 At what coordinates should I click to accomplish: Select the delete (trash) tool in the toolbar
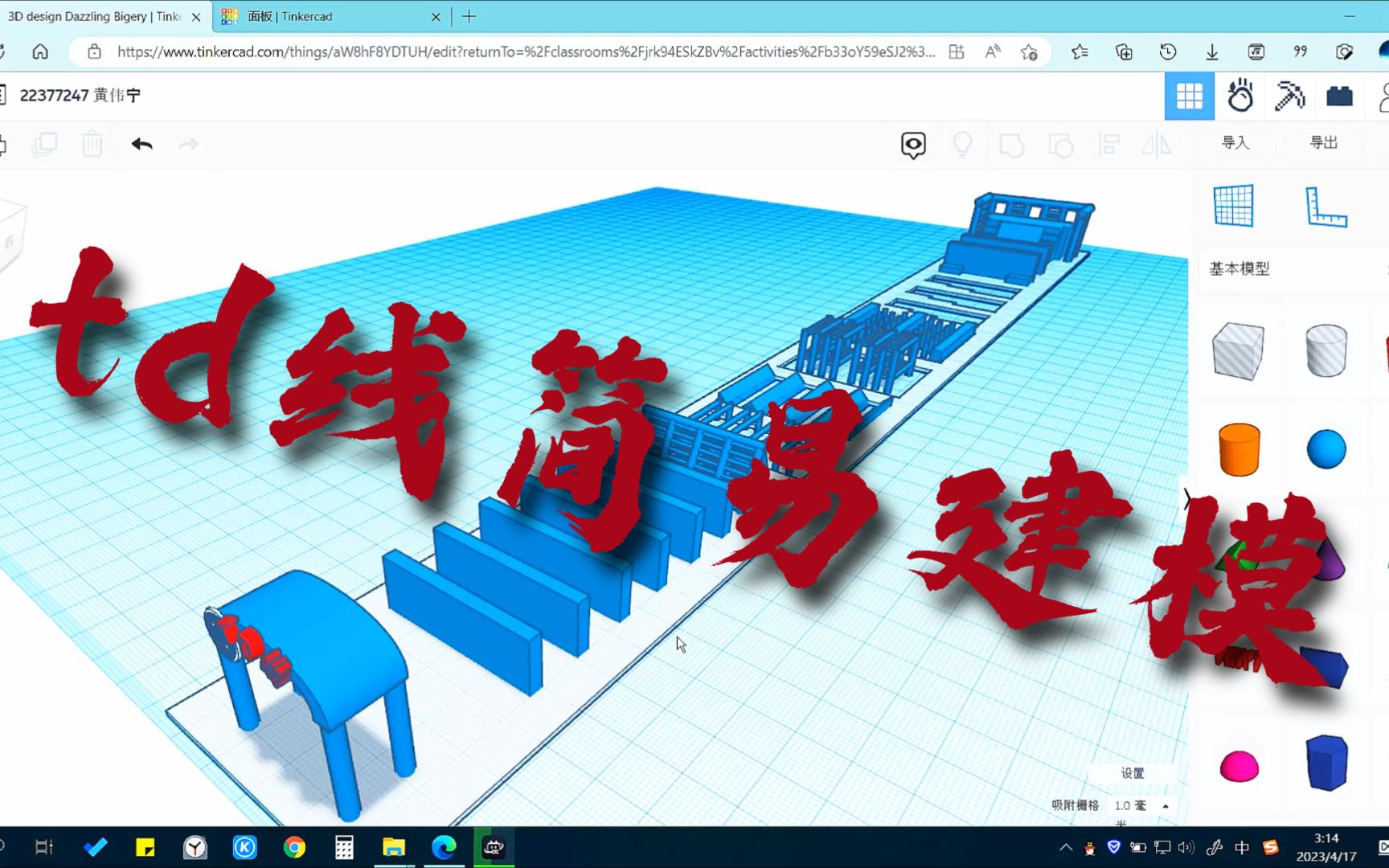coord(92,145)
